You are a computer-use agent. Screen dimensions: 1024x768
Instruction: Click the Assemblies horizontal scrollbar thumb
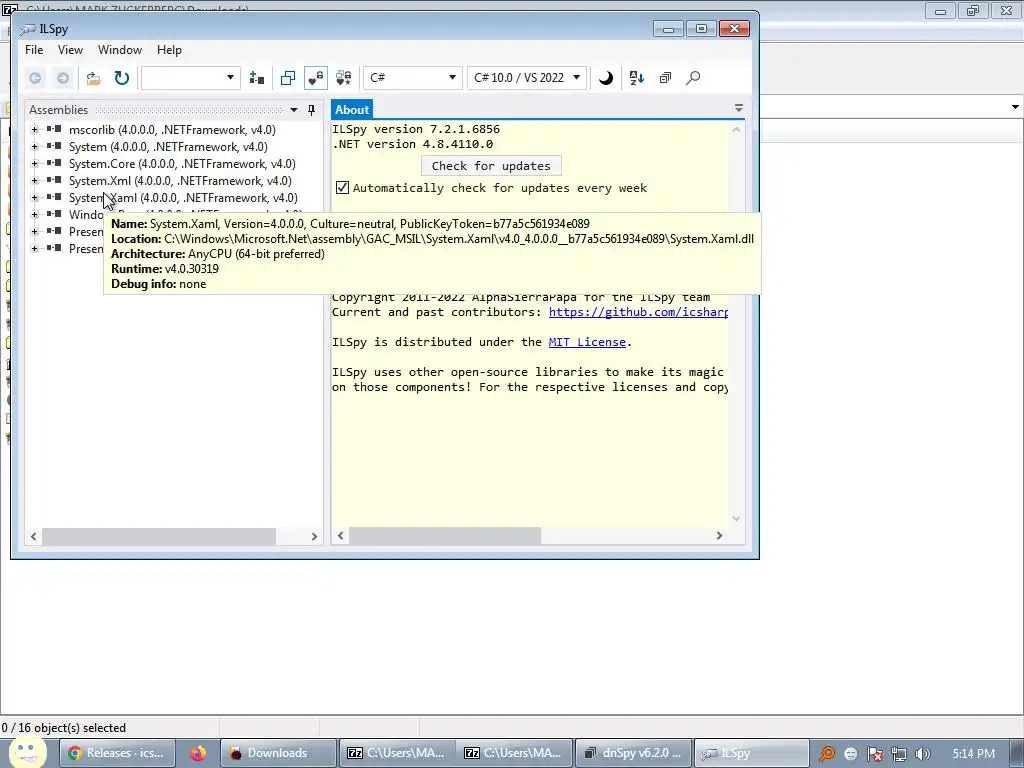coord(159,536)
